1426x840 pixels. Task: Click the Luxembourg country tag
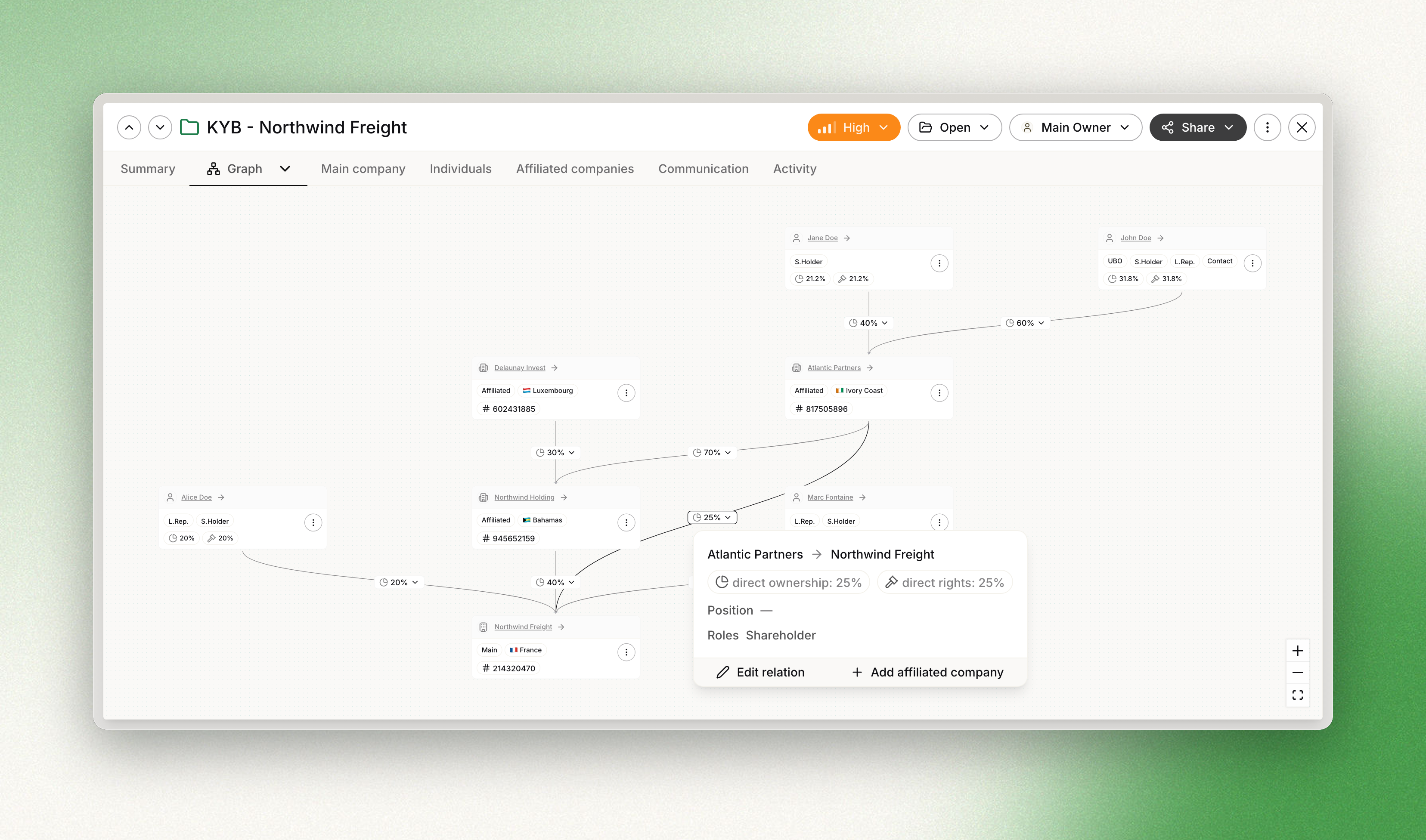click(x=547, y=391)
